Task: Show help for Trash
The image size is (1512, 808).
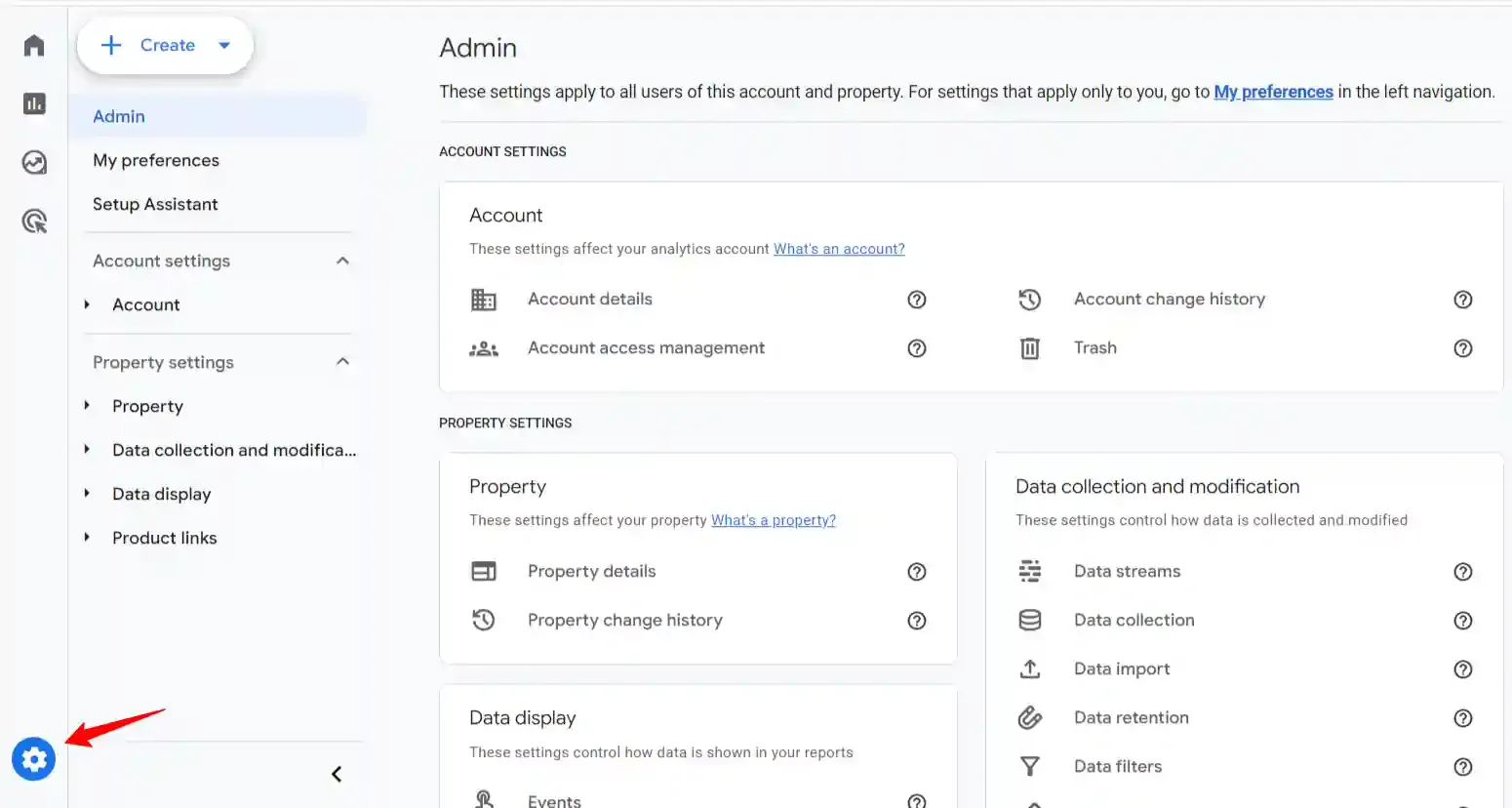Action: (x=1463, y=348)
